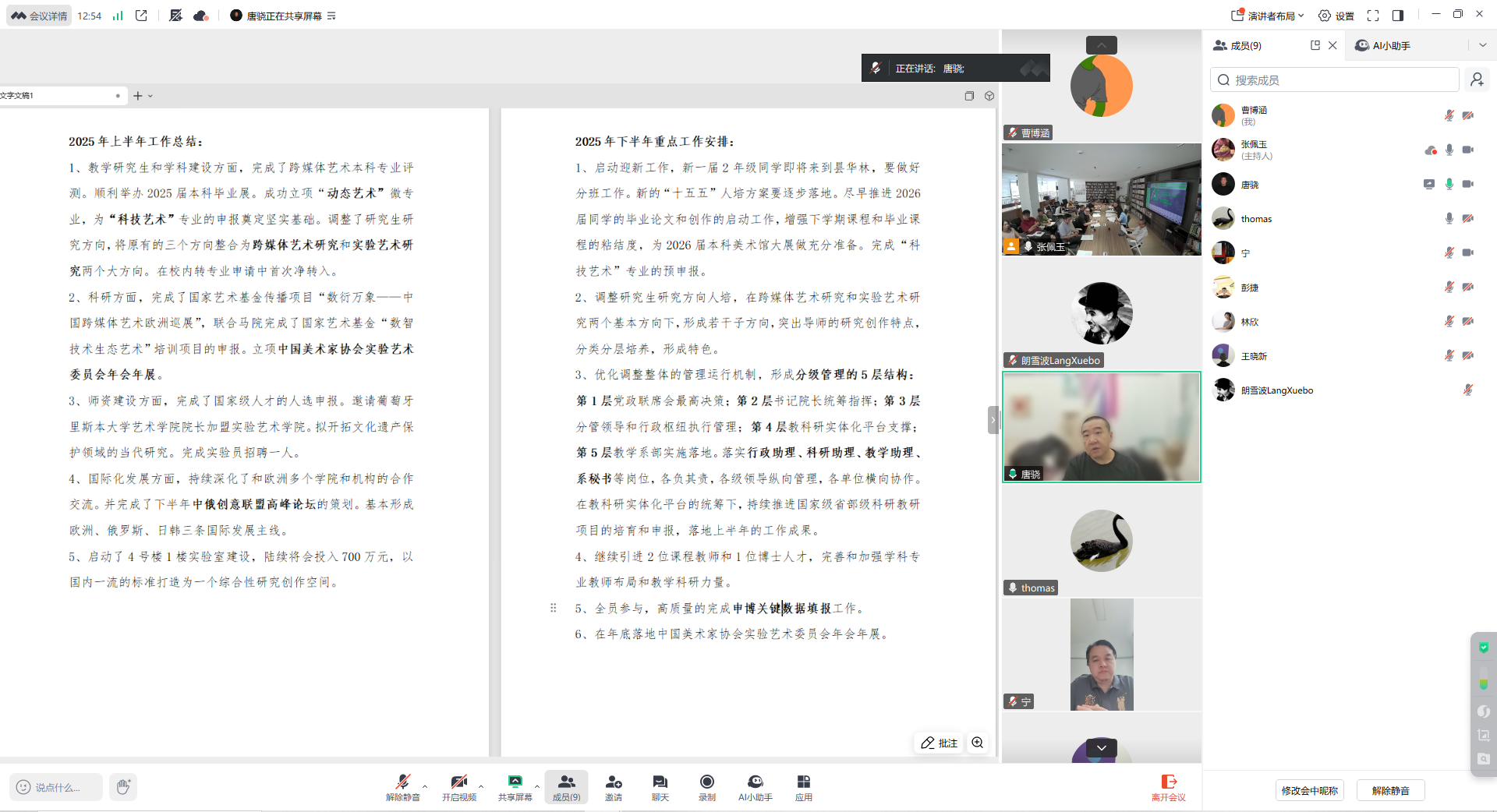Toggle thomas's microphone in the member list
Screen dimensions: 1497x812
pyautogui.click(x=1449, y=219)
